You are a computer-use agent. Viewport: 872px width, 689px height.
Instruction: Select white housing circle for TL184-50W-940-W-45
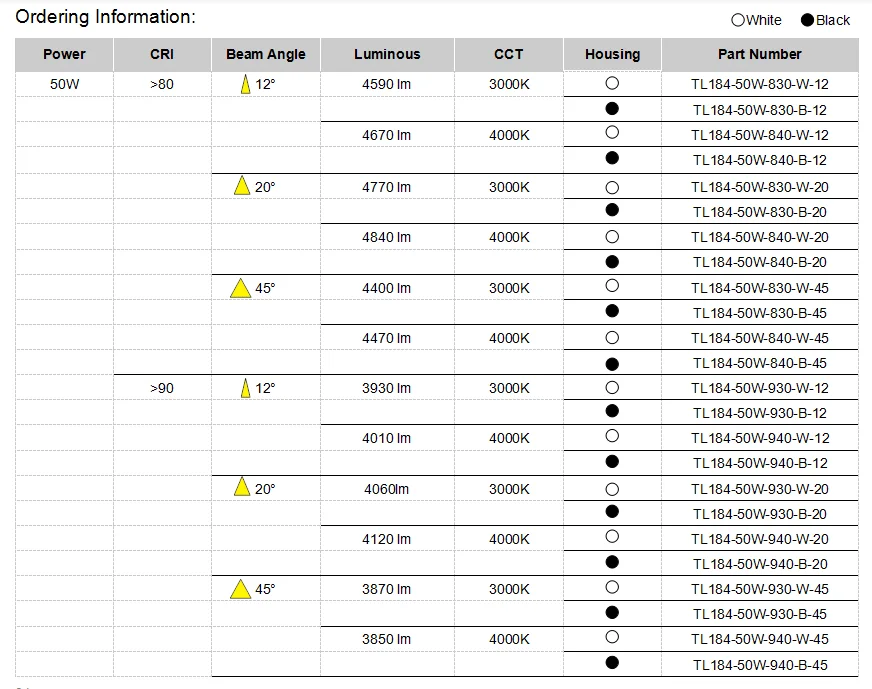(612, 637)
